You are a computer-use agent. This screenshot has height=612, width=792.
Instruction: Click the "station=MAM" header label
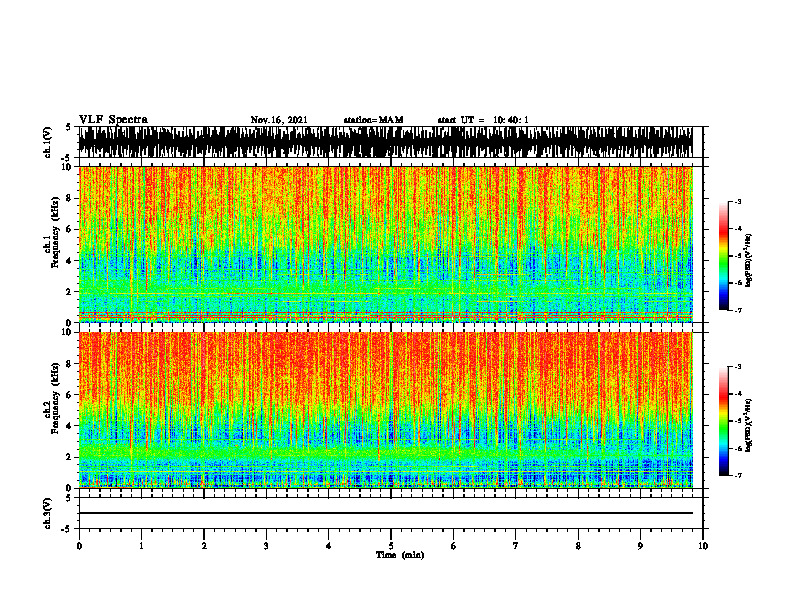(373, 120)
